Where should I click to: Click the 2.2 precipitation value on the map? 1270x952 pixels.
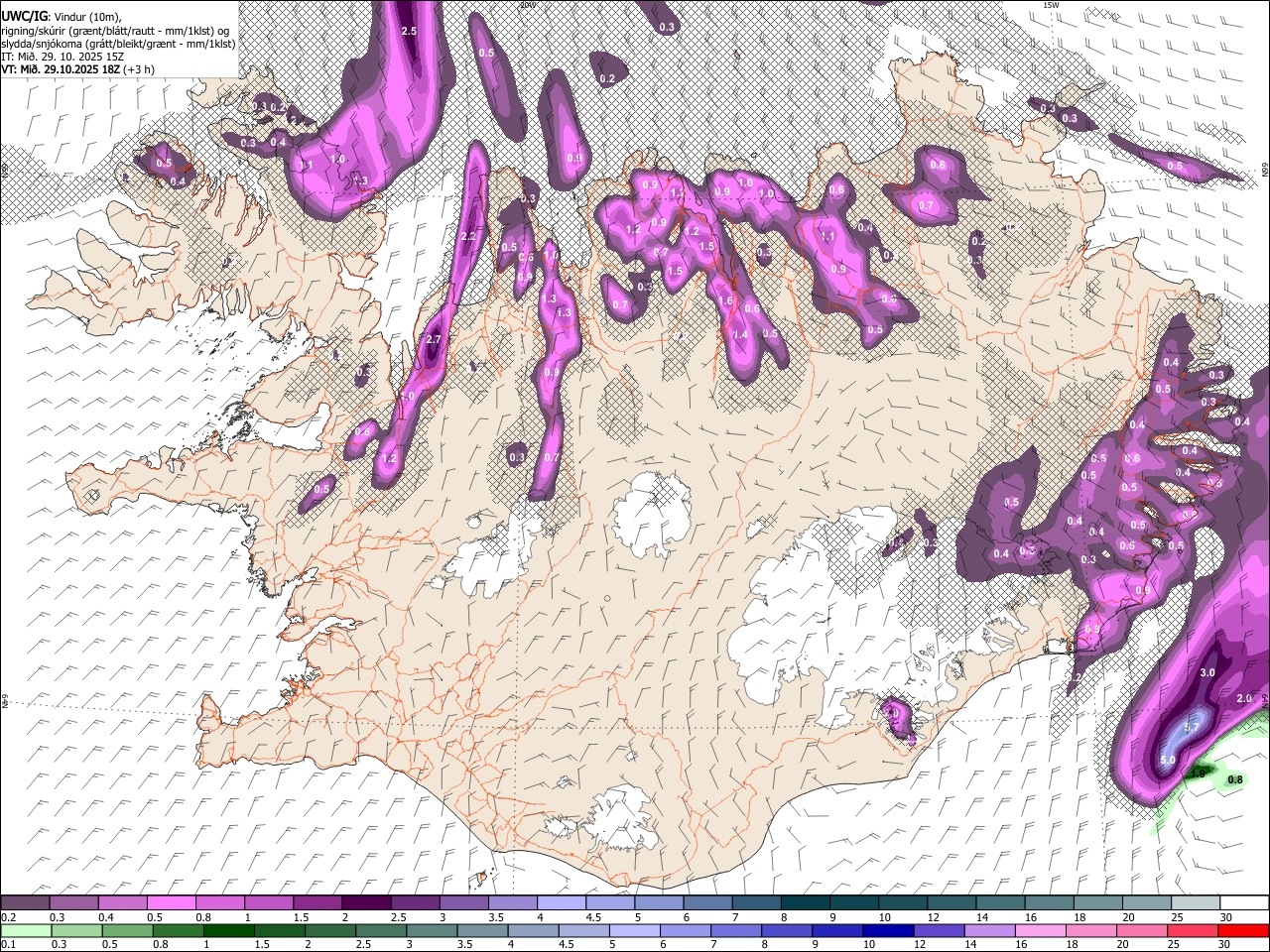click(x=469, y=236)
